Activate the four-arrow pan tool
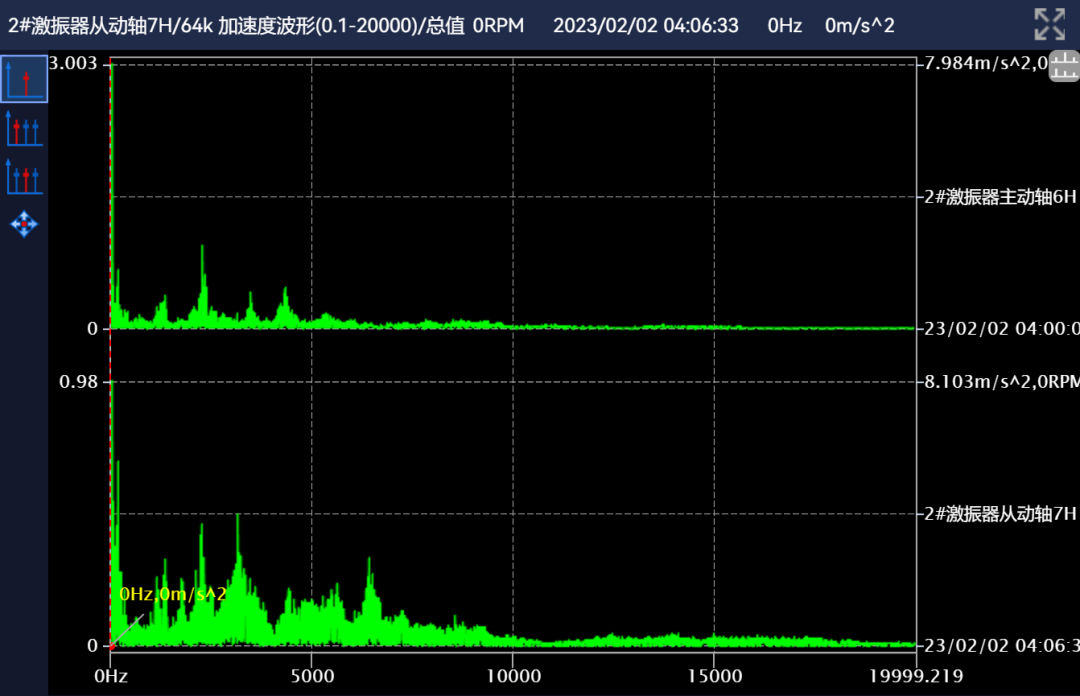This screenshot has width=1080, height=696. (24, 223)
